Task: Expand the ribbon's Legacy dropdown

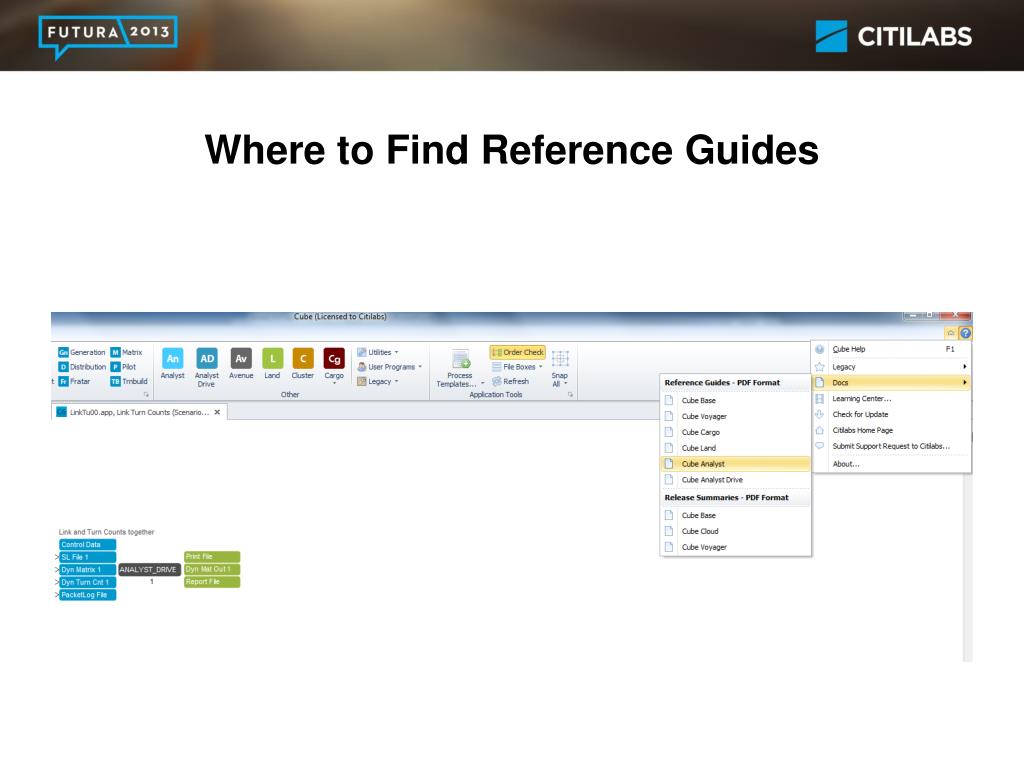Action: (x=377, y=381)
